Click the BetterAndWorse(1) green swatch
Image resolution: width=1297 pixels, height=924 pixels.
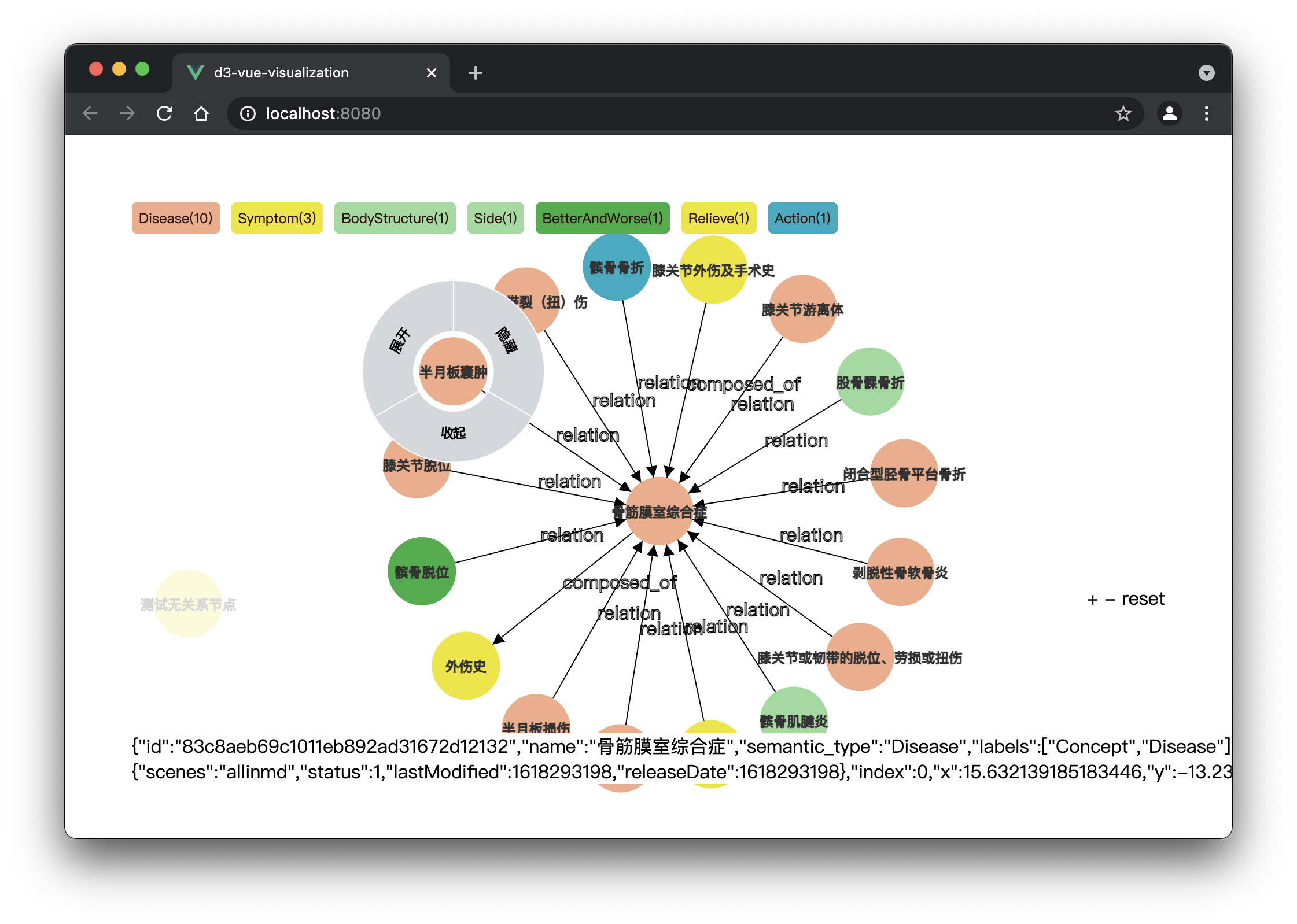coord(602,218)
